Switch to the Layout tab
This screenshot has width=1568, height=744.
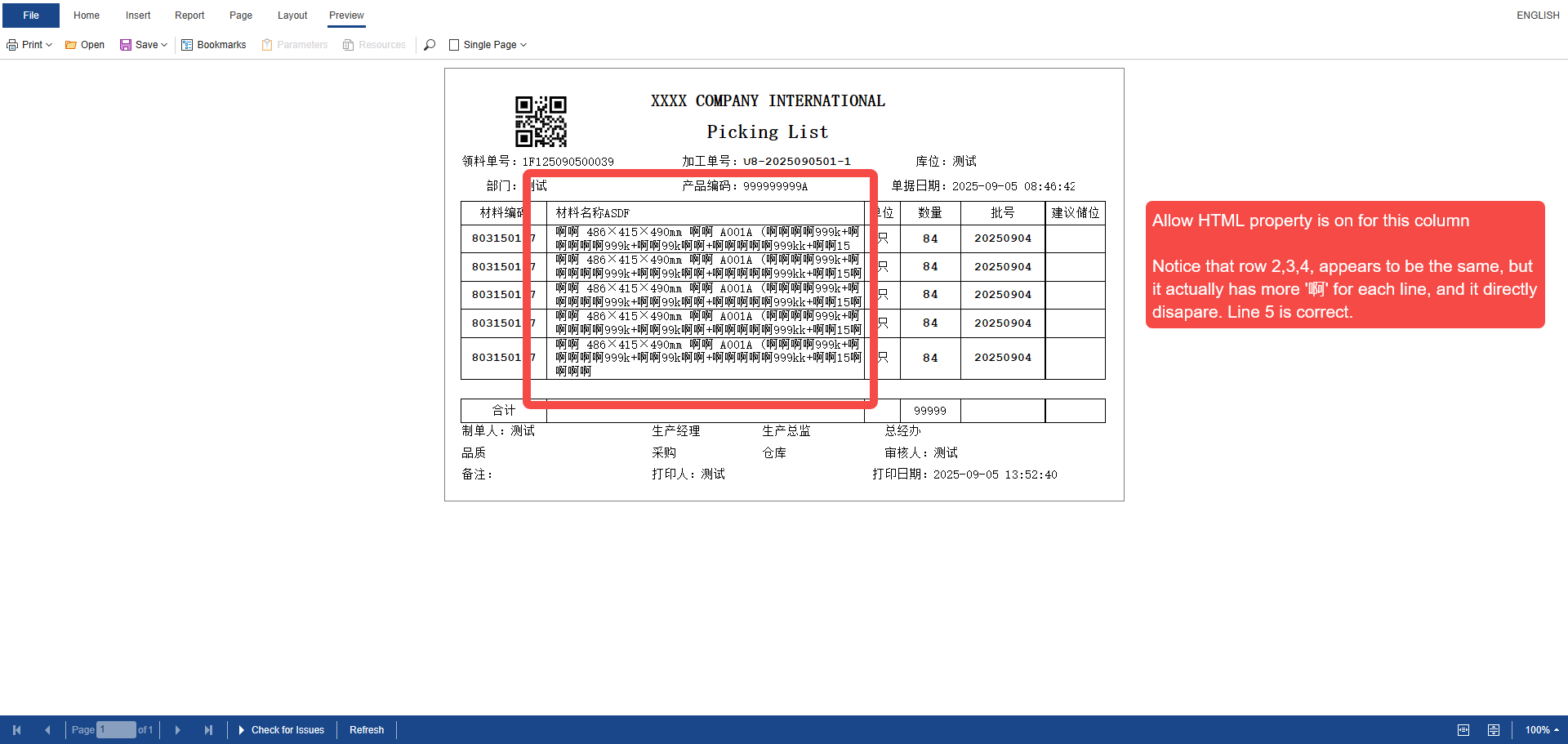coord(292,16)
